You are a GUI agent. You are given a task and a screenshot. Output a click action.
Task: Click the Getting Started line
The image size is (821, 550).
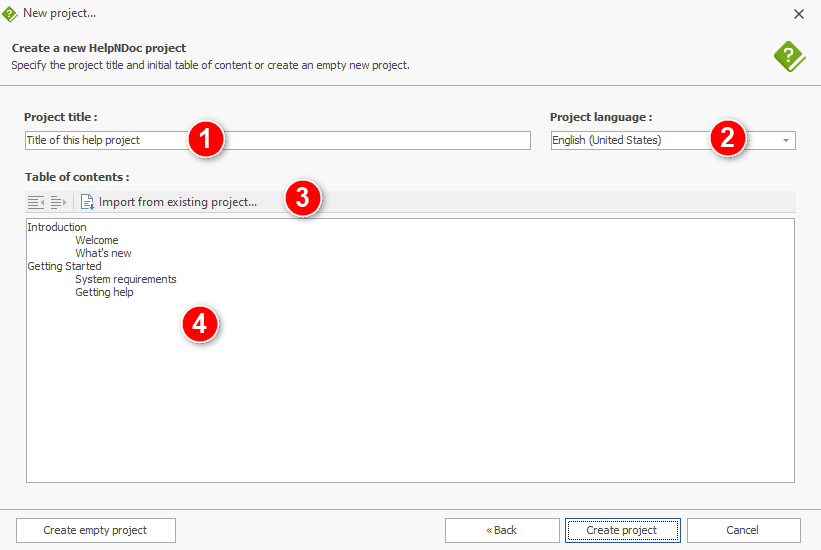64,266
